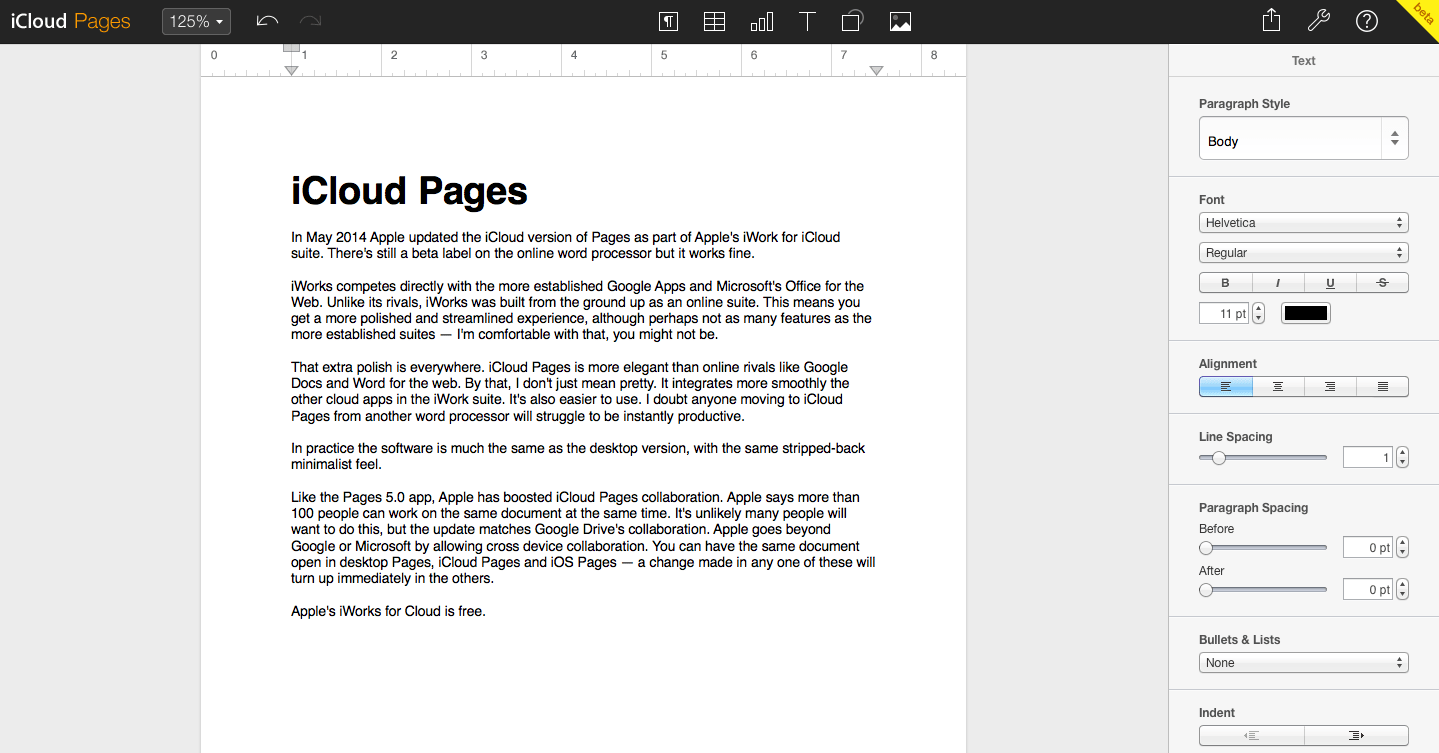Screen dimensions: 1439x753
Task: Increase indent with the indent button
Action: pyautogui.click(x=1356, y=735)
